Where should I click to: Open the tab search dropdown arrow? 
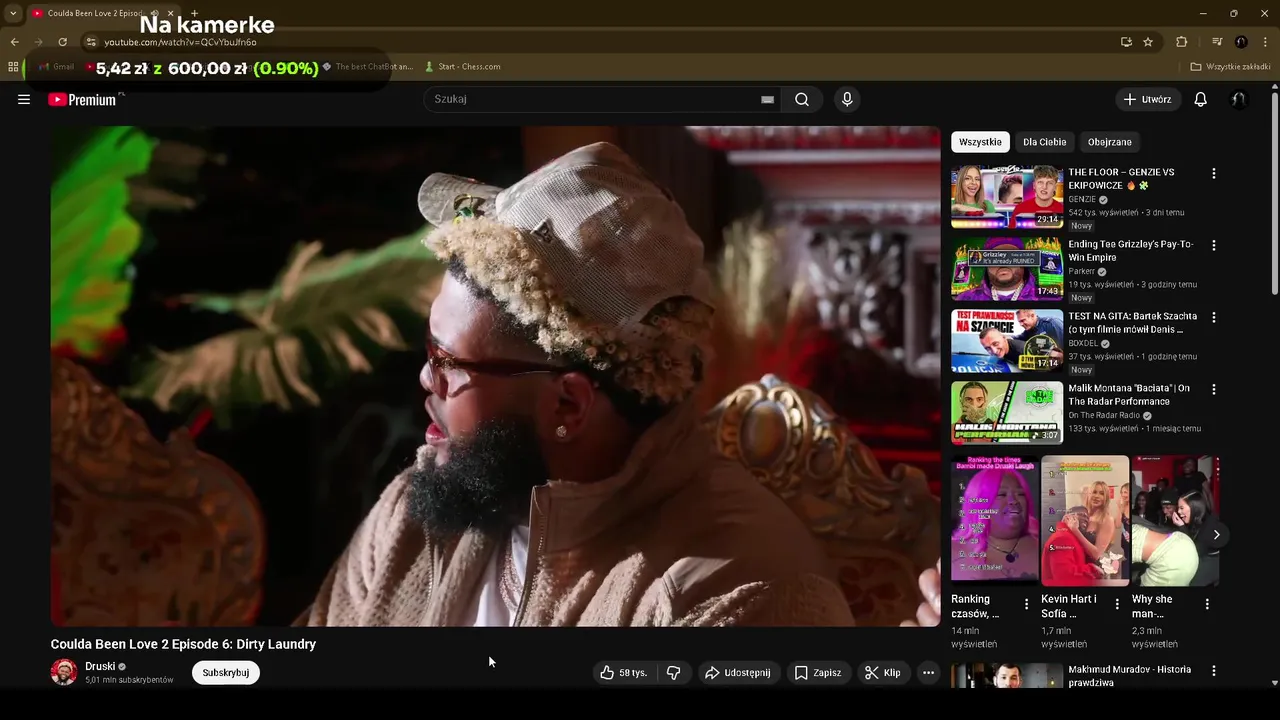(13, 13)
